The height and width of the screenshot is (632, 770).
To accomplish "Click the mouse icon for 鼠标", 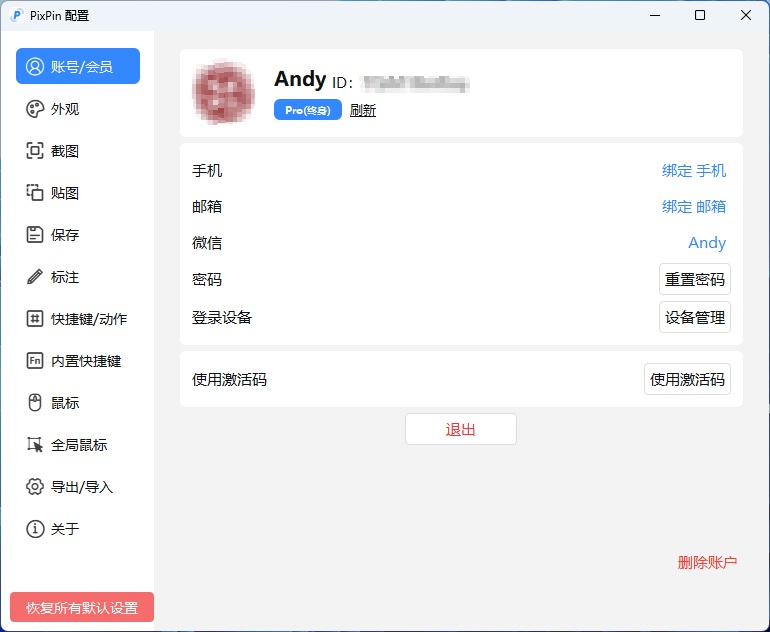I will coord(35,403).
